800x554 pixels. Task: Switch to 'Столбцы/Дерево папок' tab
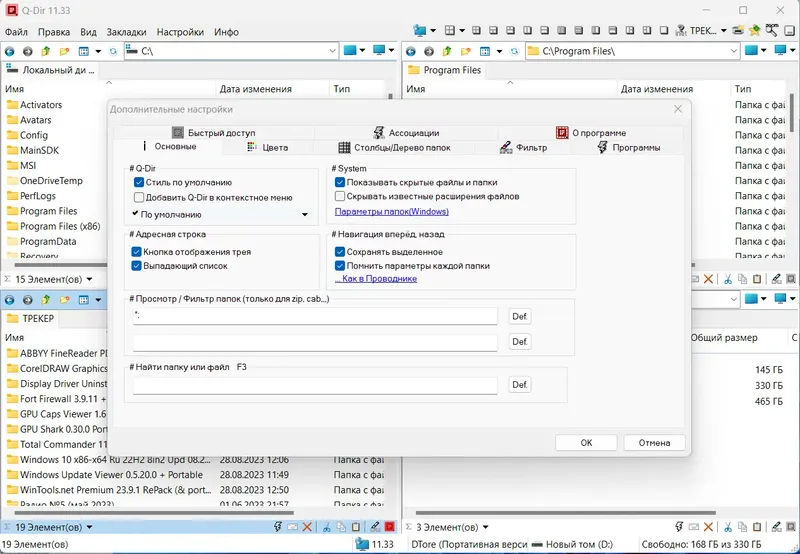[394, 147]
